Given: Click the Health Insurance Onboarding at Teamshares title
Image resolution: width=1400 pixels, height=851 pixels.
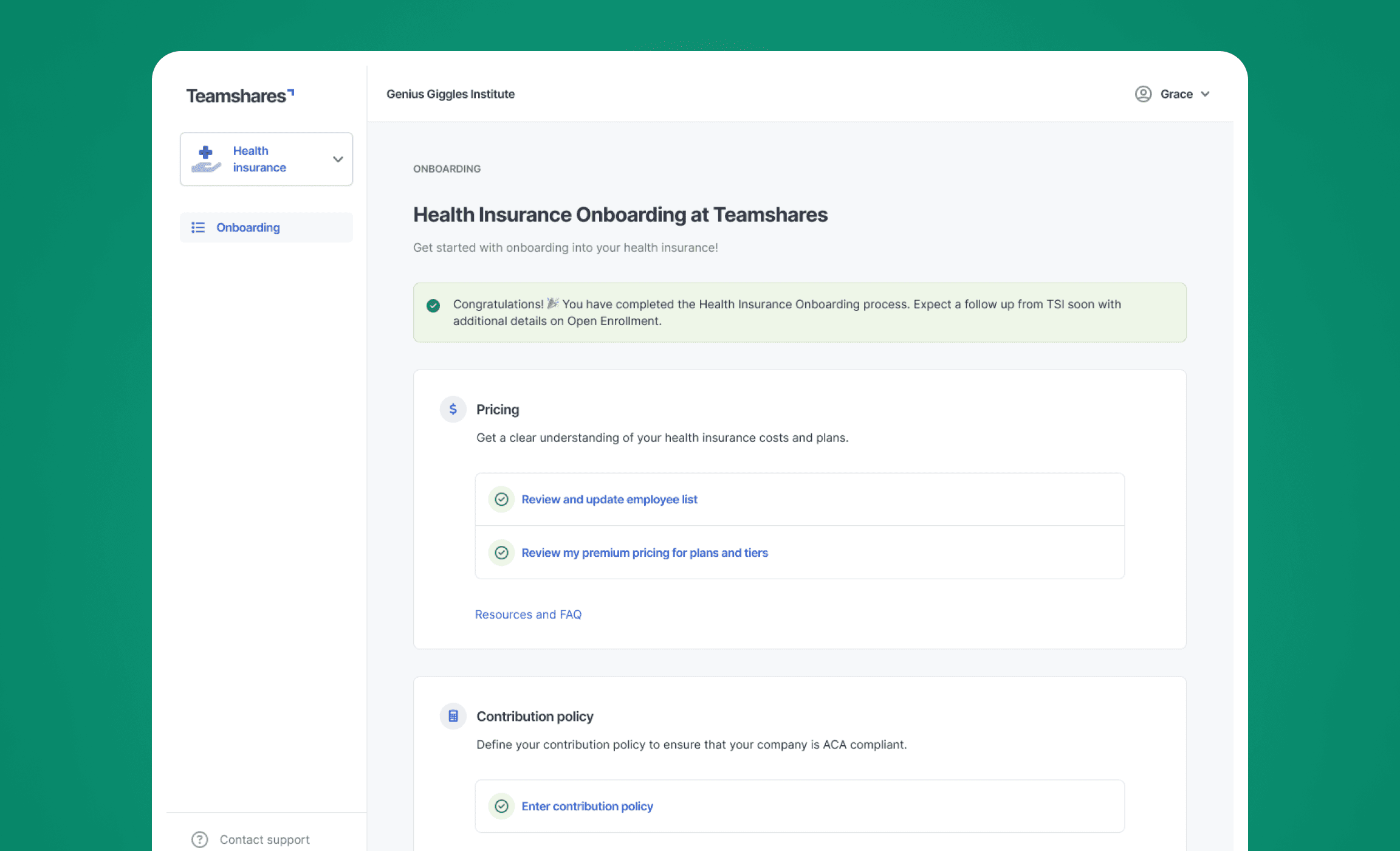Looking at the screenshot, I should pos(620,215).
